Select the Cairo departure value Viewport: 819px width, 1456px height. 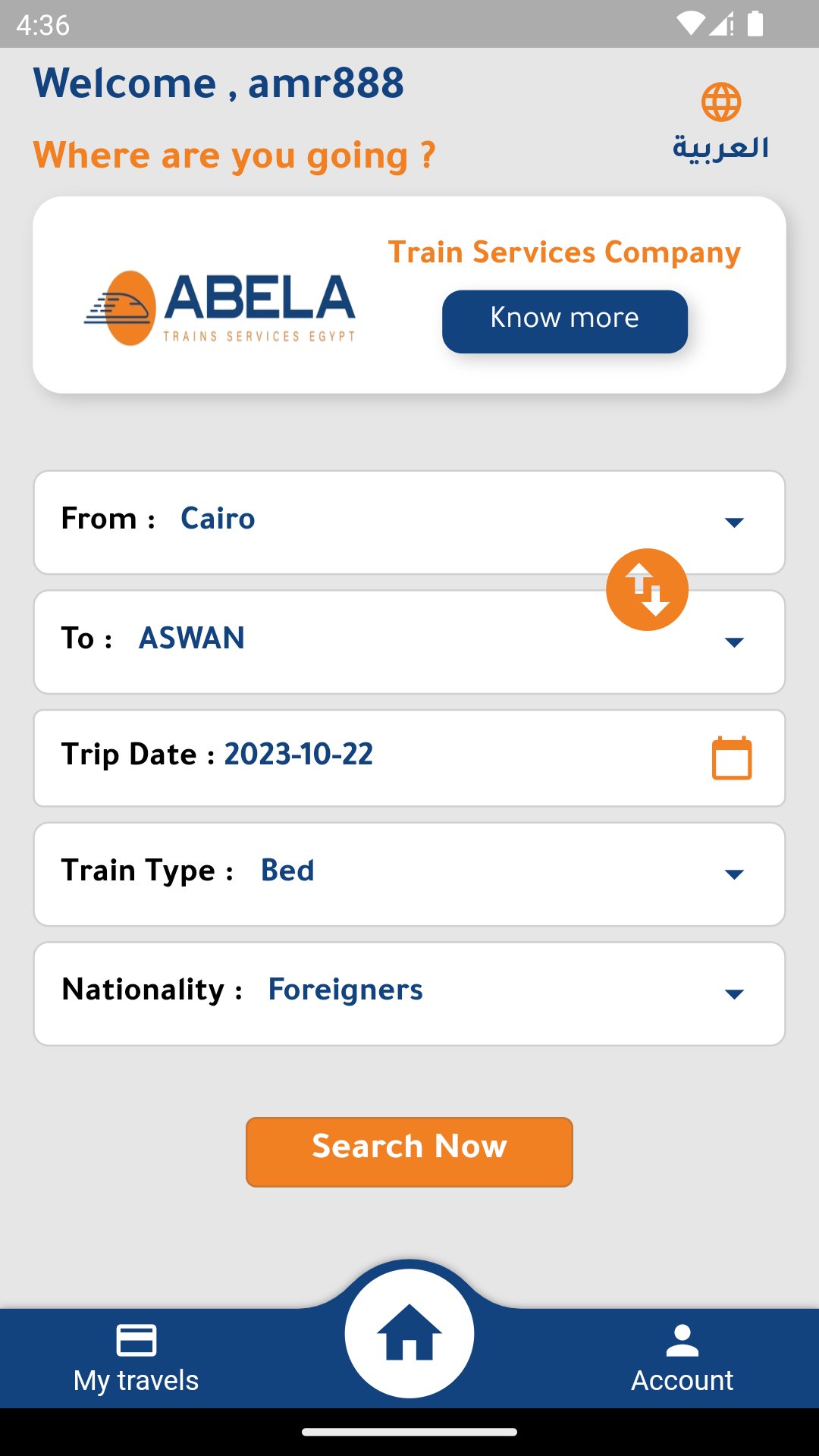(x=218, y=519)
